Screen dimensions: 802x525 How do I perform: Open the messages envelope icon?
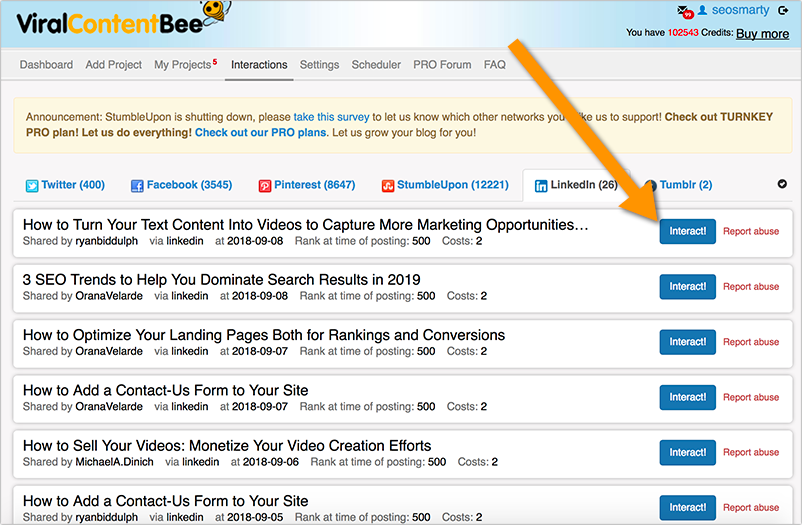tap(684, 12)
